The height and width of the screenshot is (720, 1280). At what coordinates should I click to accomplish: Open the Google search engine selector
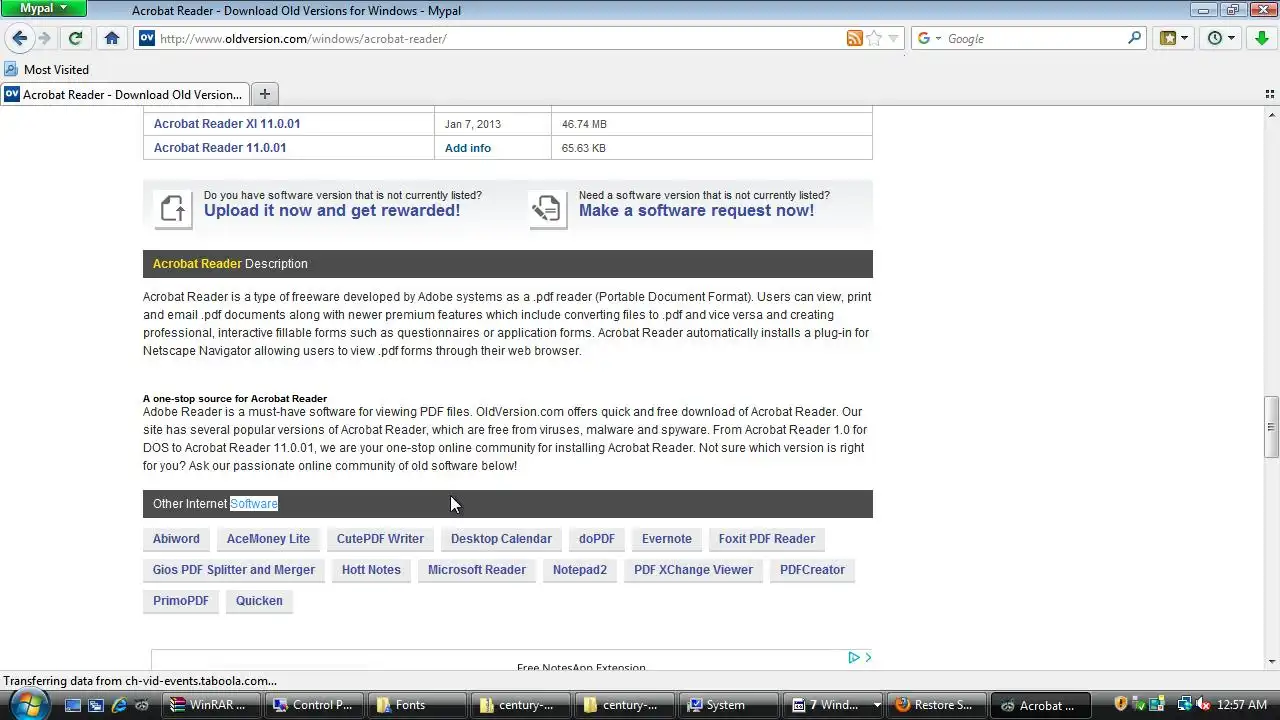coord(929,38)
